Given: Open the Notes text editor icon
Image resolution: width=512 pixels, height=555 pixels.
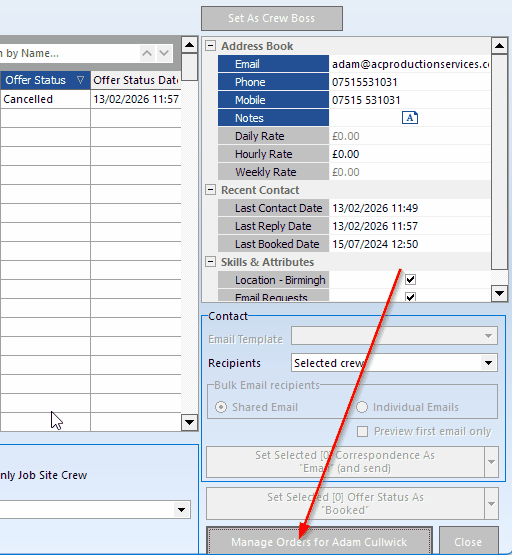Looking at the screenshot, I should click(x=410, y=118).
